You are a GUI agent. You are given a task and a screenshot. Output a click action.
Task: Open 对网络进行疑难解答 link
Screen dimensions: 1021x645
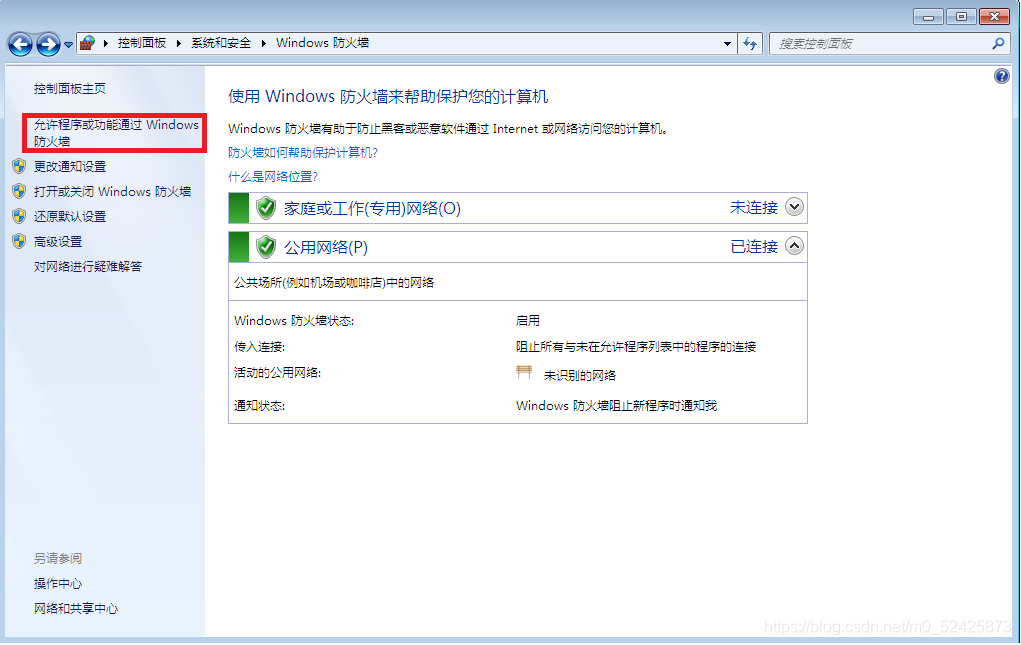pyautogui.click(x=88, y=267)
